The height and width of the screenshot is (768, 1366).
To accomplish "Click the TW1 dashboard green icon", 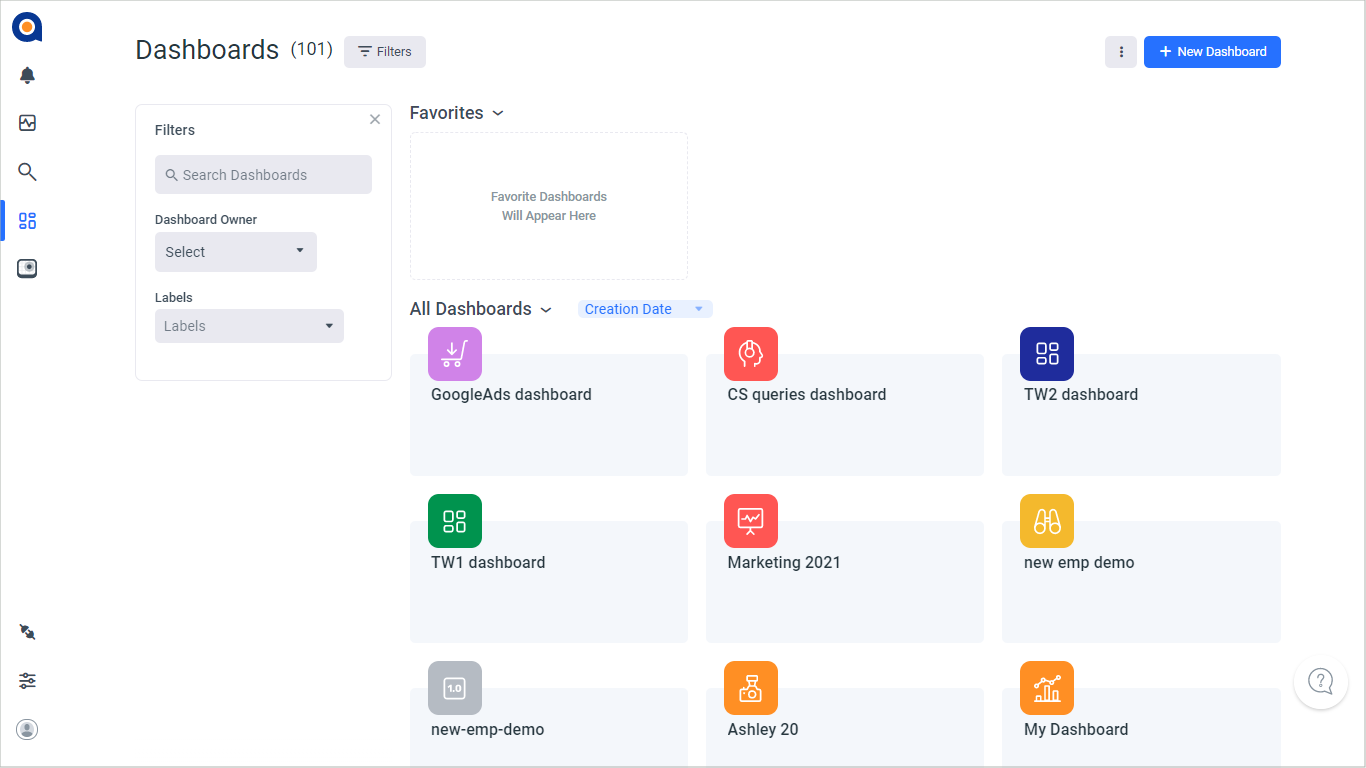I will pyautogui.click(x=455, y=521).
